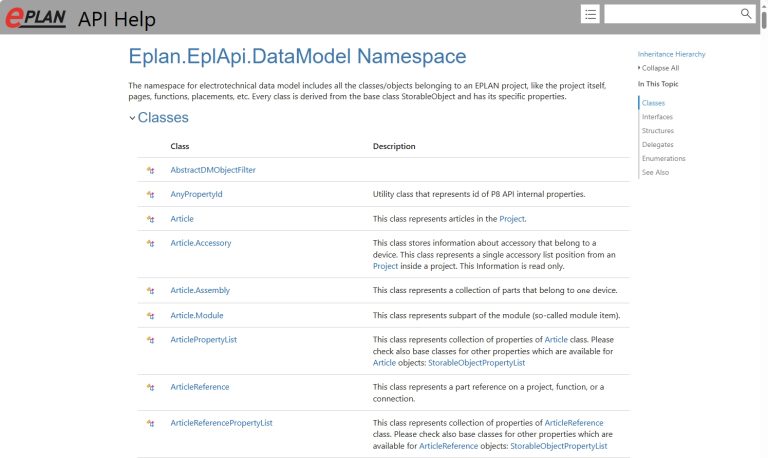
Task: Click the class icon beside ArticlePropertyList
Action: (x=150, y=340)
